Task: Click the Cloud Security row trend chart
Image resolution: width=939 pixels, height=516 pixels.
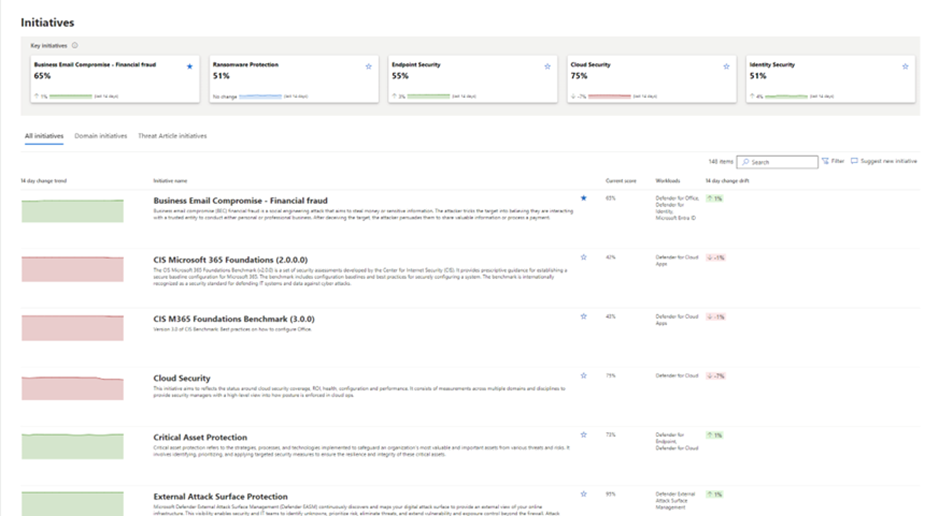Action: point(72,388)
